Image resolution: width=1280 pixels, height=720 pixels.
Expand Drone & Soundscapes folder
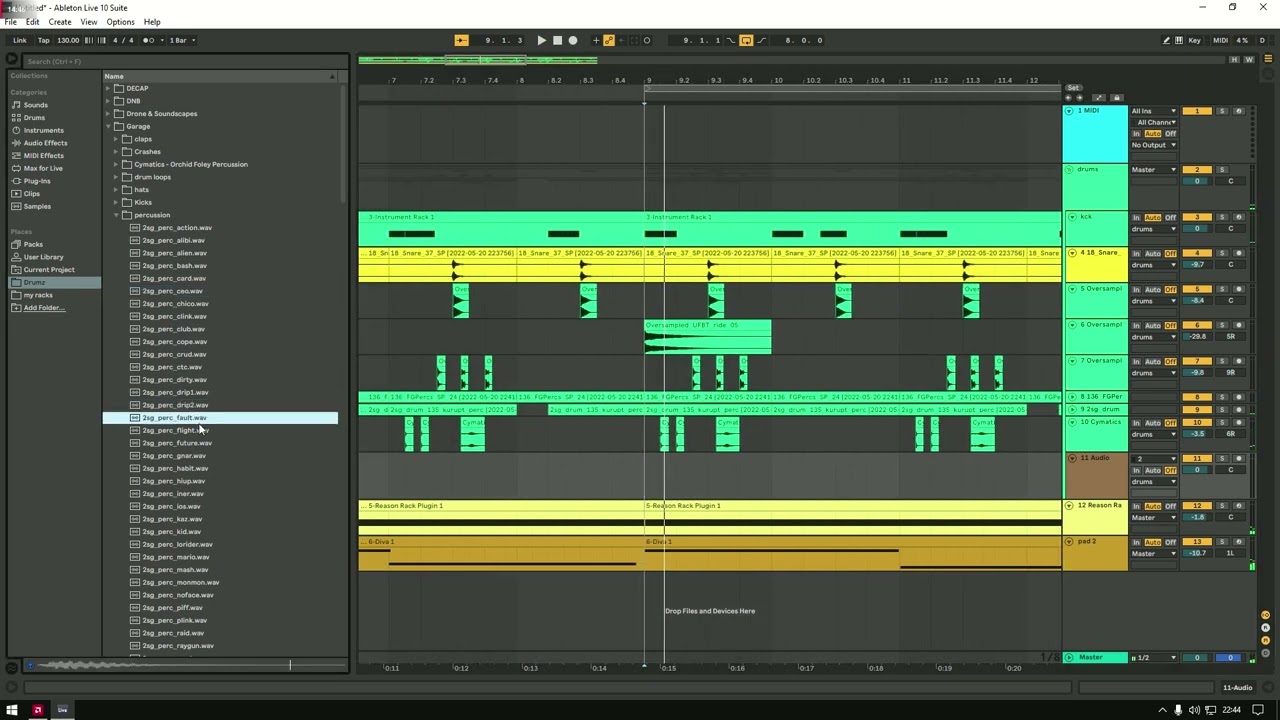coord(108,113)
